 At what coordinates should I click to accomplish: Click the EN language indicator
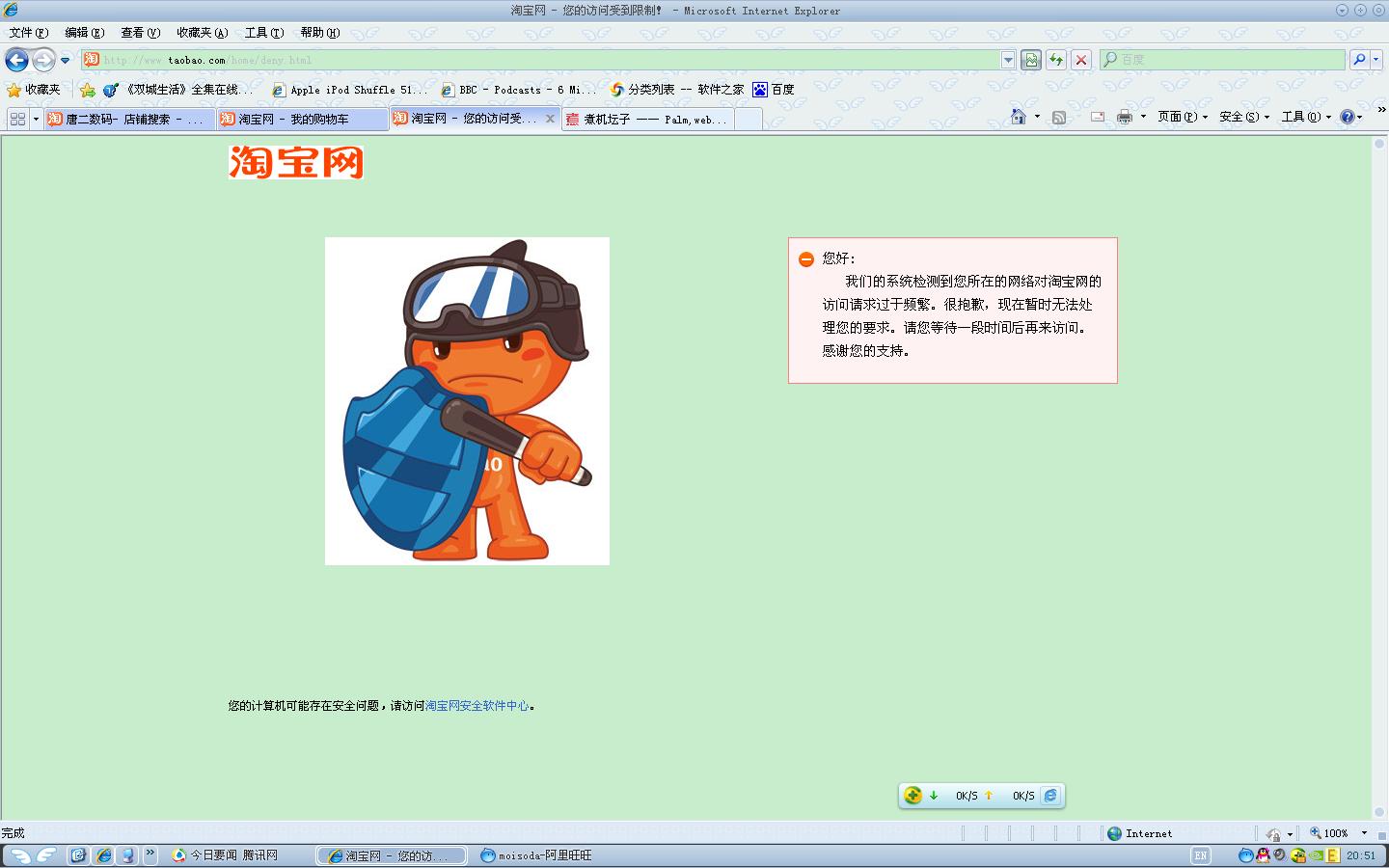[1200, 855]
